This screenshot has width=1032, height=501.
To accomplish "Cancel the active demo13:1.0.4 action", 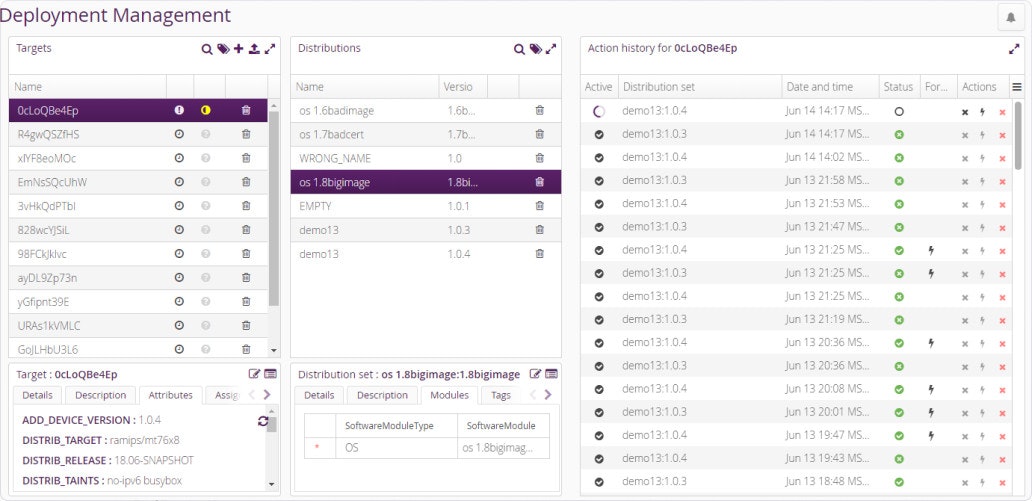I will (965, 112).
